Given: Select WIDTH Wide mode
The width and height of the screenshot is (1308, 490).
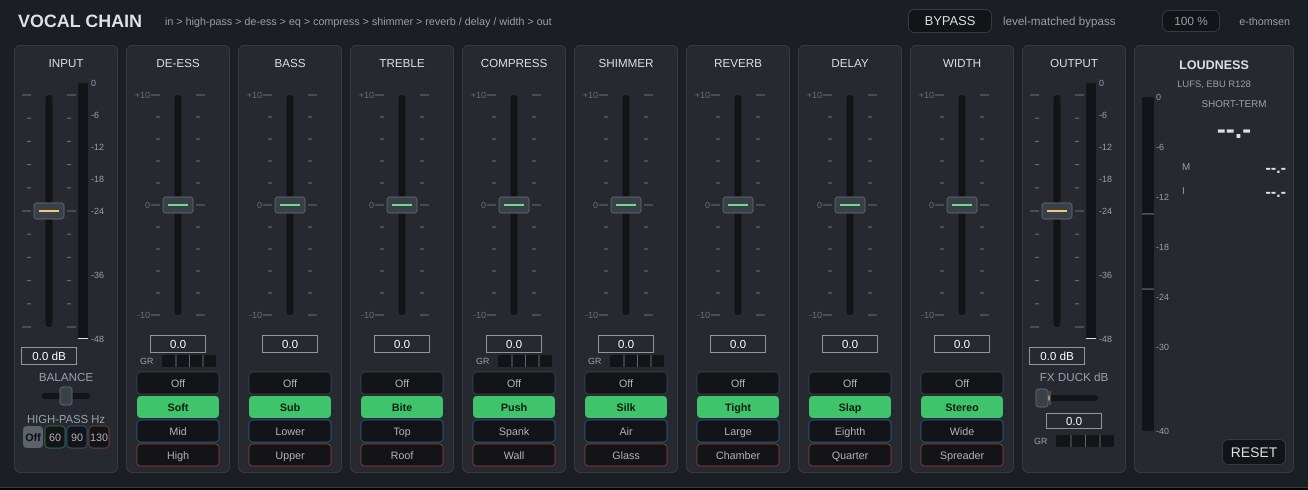Looking at the screenshot, I should (962, 431).
